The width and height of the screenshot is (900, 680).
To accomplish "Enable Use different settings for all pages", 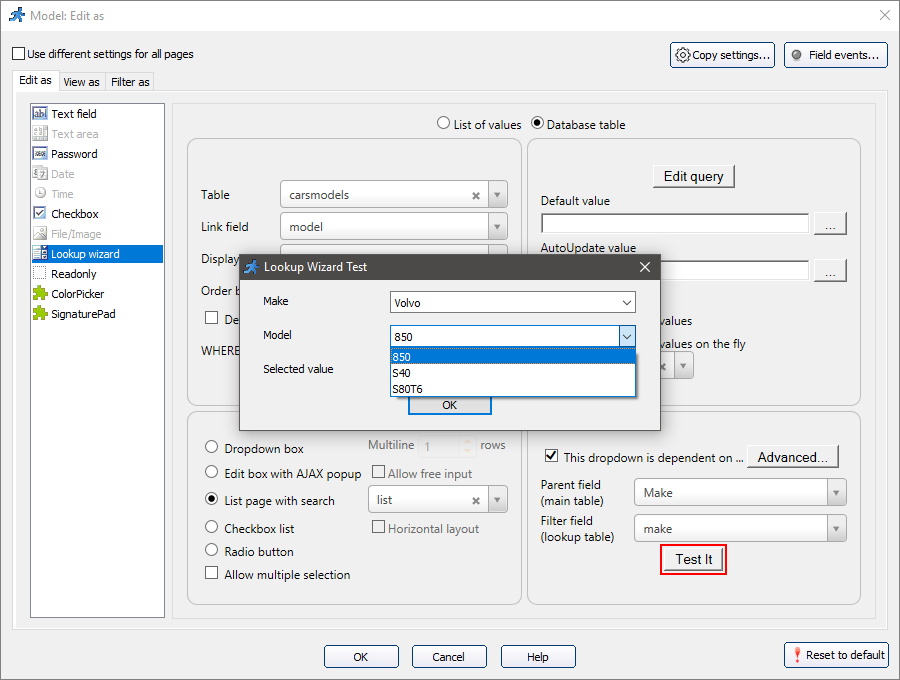I will coord(16,53).
